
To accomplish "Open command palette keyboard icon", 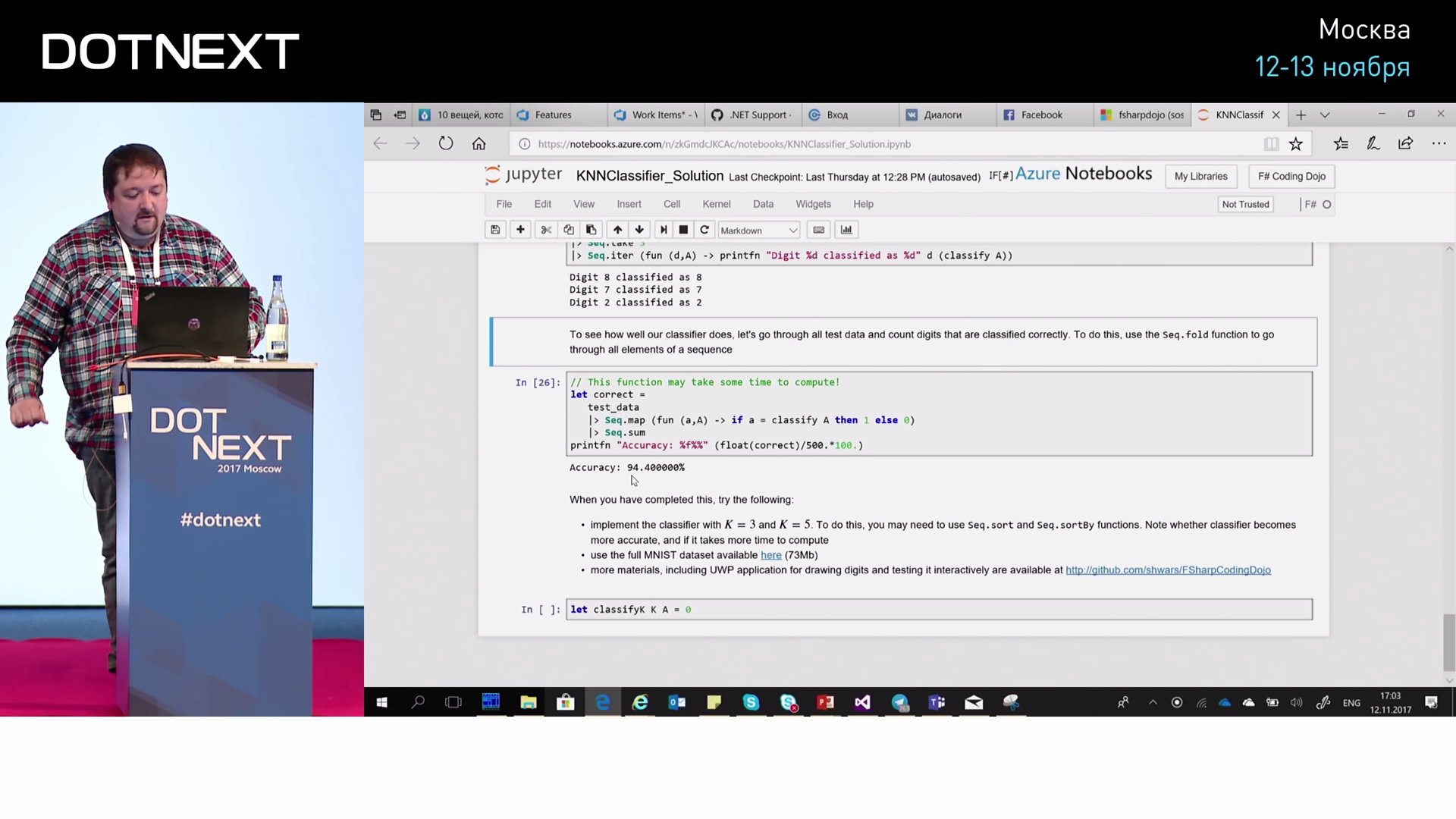I will (x=819, y=230).
